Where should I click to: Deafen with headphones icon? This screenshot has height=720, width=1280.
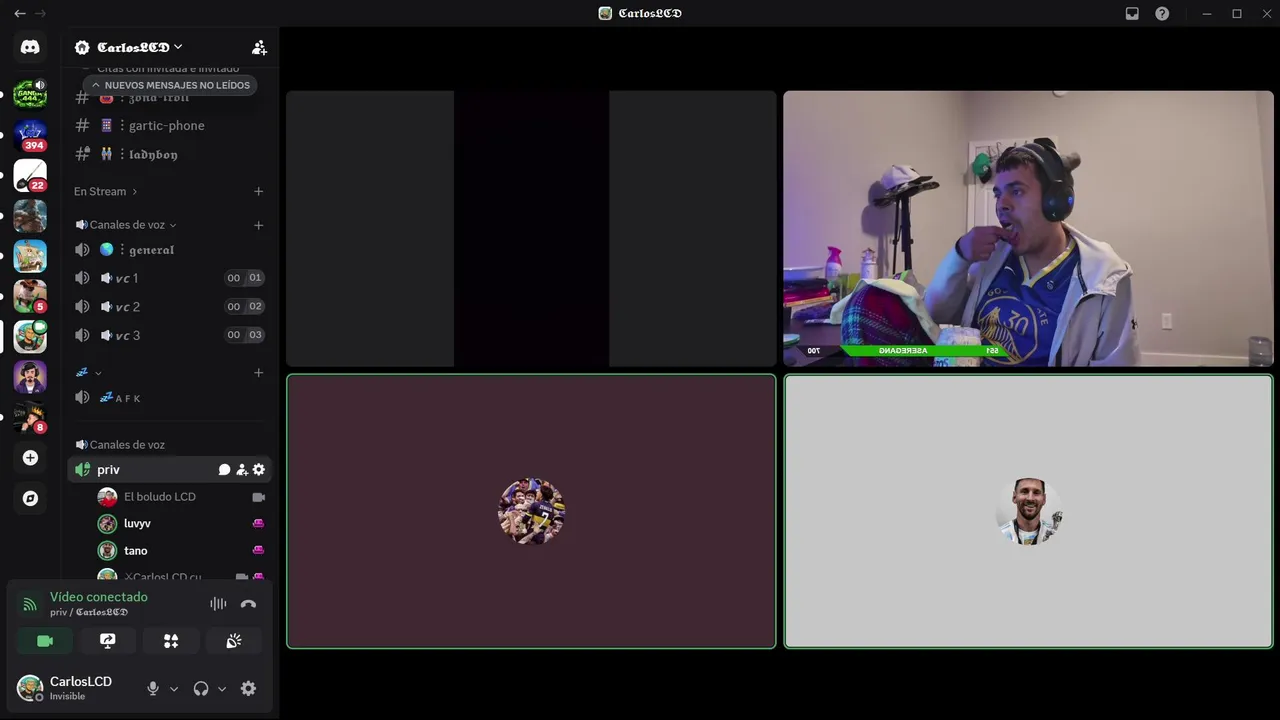click(201, 688)
